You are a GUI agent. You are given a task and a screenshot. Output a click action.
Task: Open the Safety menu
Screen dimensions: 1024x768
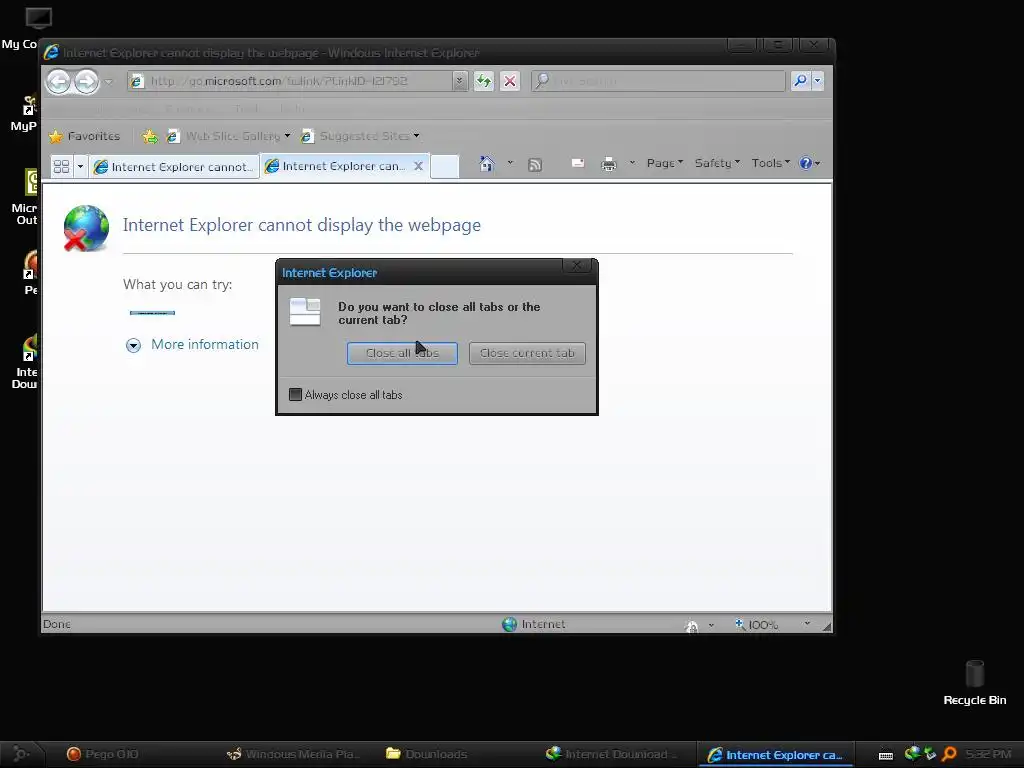(x=717, y=163)
